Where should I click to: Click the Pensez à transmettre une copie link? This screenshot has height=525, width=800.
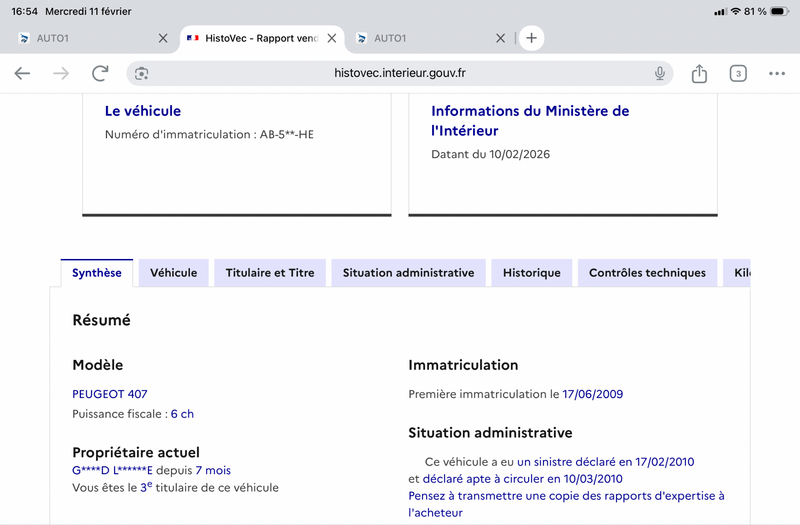point(566,496)
